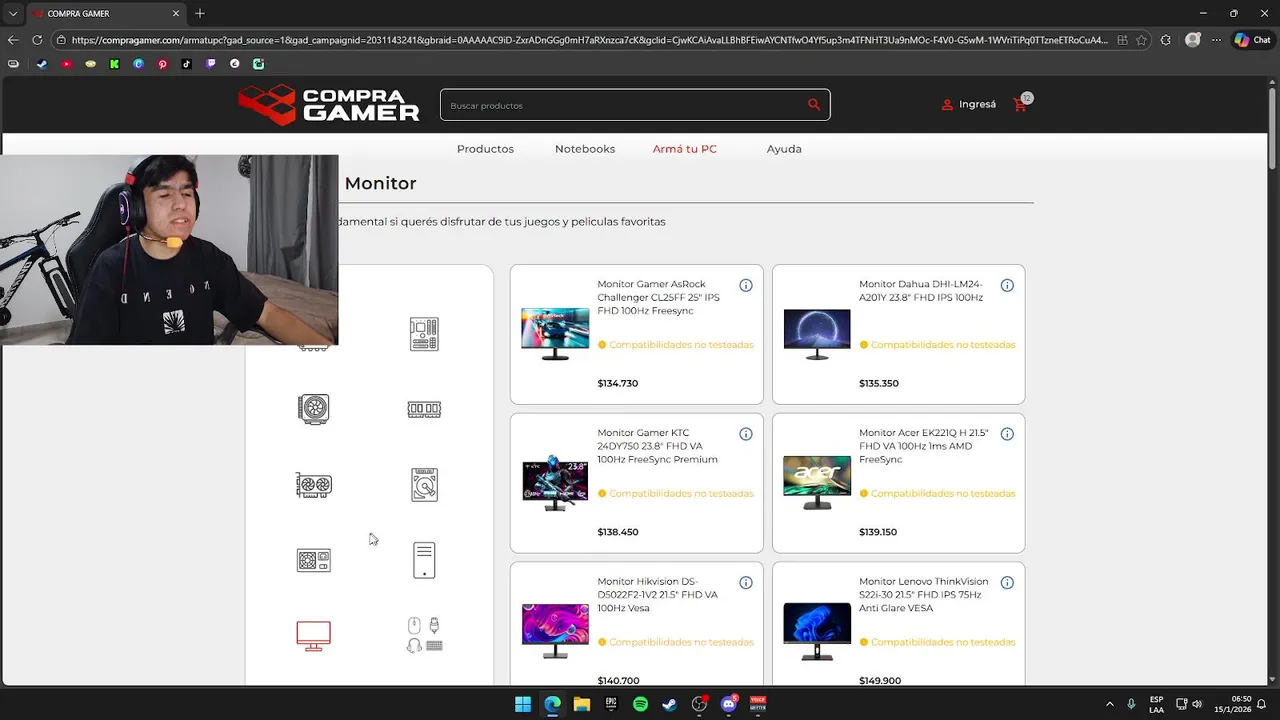Viewport: 1280px width, 720px height.
Task: Open the Copilot Chat button
Action: [1253, 40]
